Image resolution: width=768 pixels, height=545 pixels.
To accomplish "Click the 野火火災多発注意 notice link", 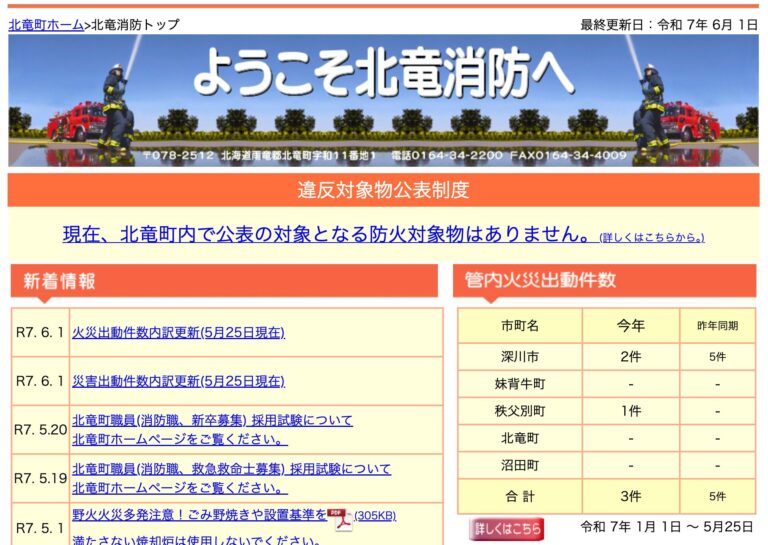I will pos(199,516).
